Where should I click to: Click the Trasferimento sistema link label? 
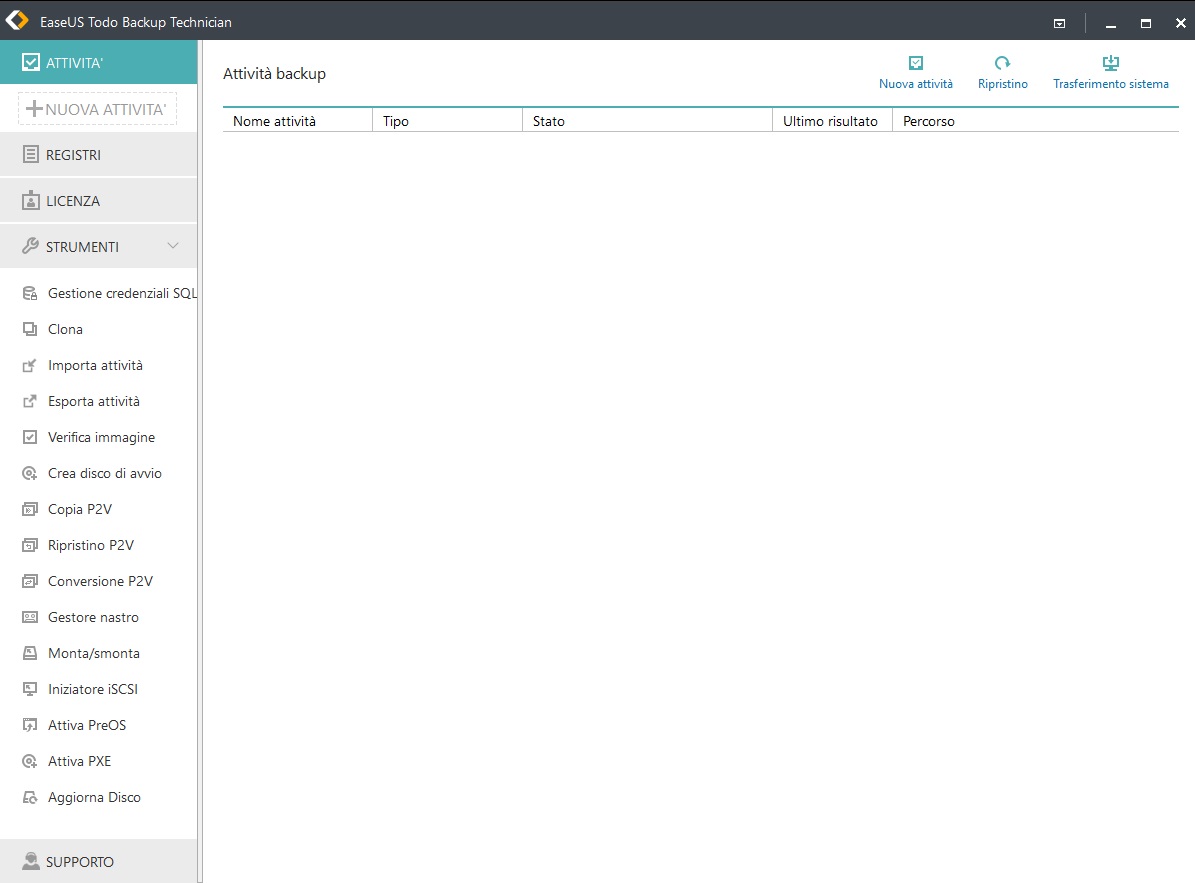pyautogui.click(x=1111, y=84)
